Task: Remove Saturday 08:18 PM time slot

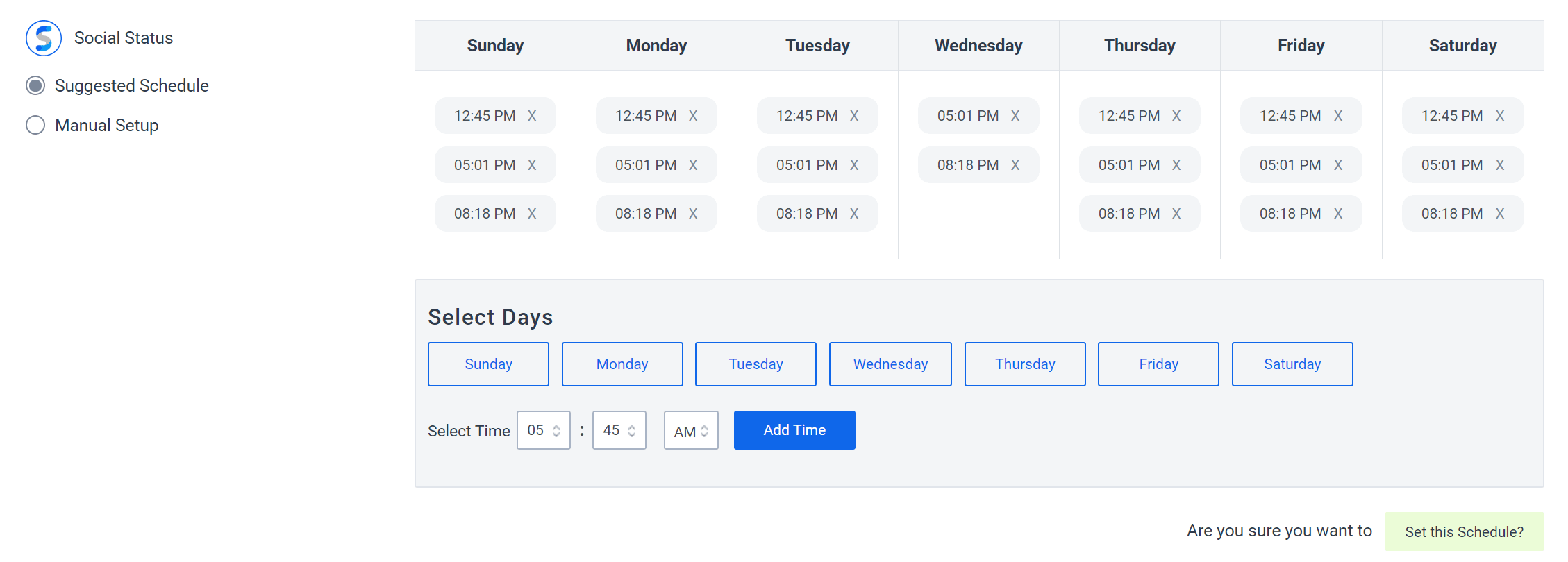Action: click(x=1500, y=214)
